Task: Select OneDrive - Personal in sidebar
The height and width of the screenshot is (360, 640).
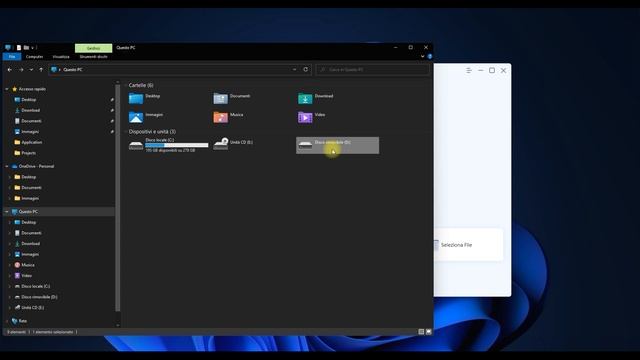Action: tap(36, 167)
